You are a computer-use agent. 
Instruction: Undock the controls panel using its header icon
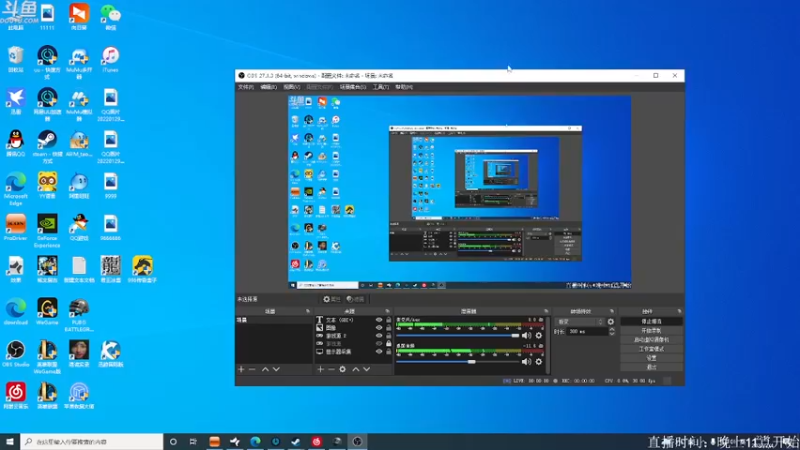tap(679, 311)
